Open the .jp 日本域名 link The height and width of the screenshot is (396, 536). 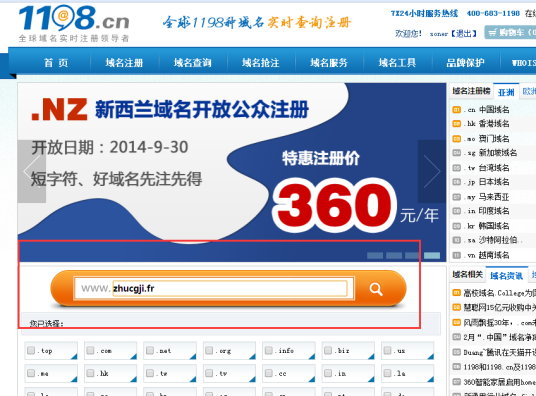[488, 182]
